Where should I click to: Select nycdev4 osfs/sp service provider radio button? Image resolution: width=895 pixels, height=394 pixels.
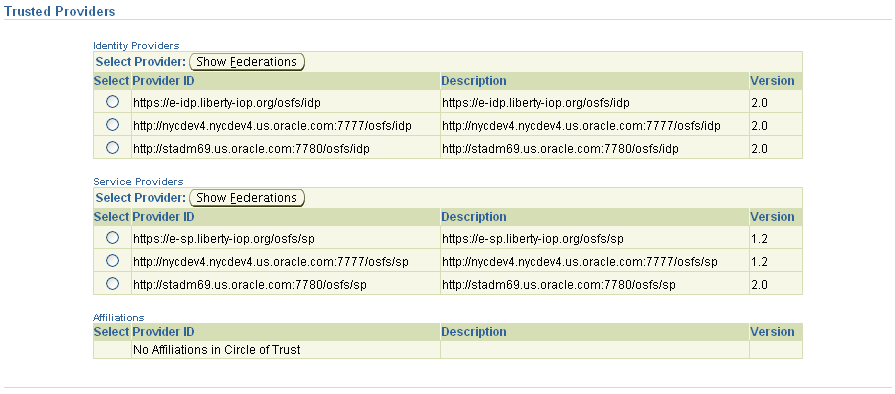click(x=112, y=260)
